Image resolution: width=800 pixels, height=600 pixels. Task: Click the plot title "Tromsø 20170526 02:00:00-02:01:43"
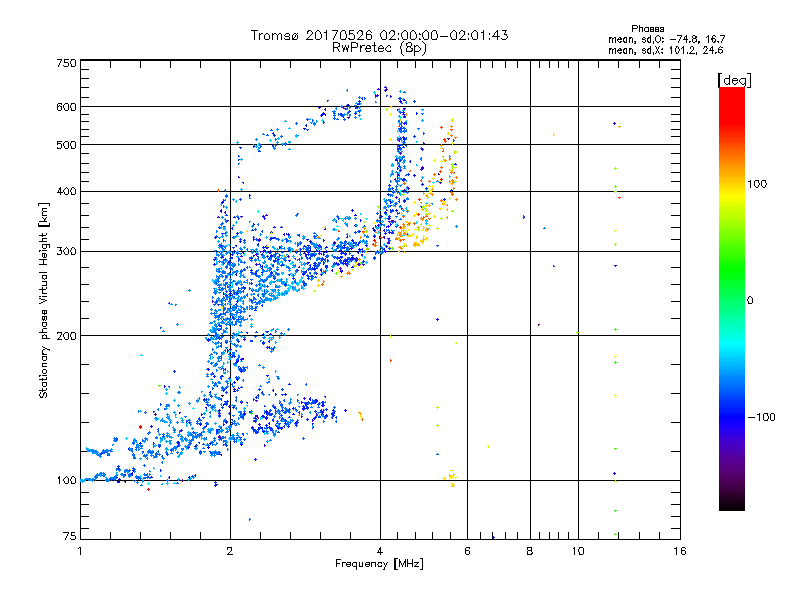pyautogui.click(x=379, y=35)
